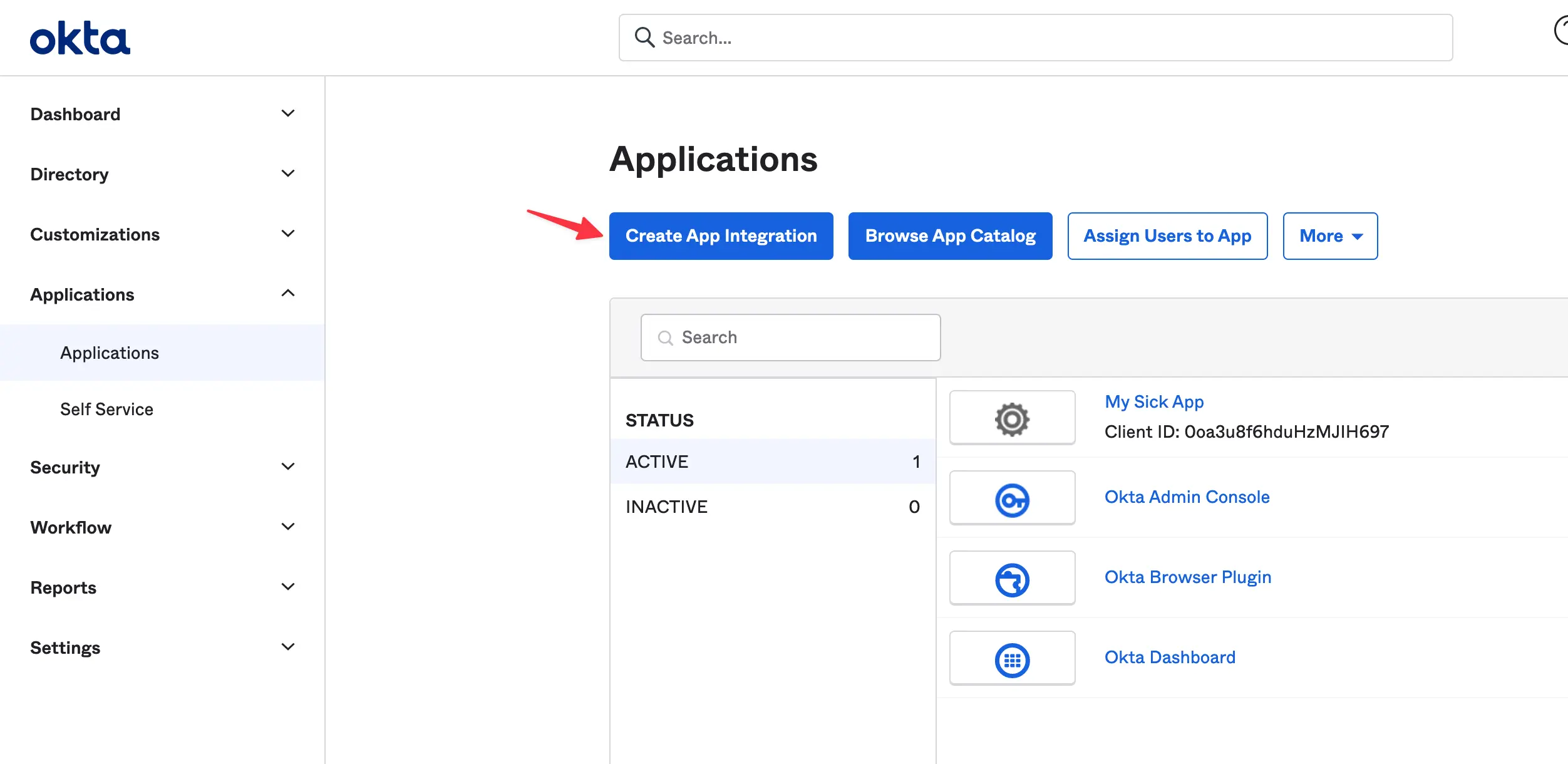Click the Okta Dashboard grid icon
The height and width of the screenshot is (764, 1568).
click(x=1012, y=658)
